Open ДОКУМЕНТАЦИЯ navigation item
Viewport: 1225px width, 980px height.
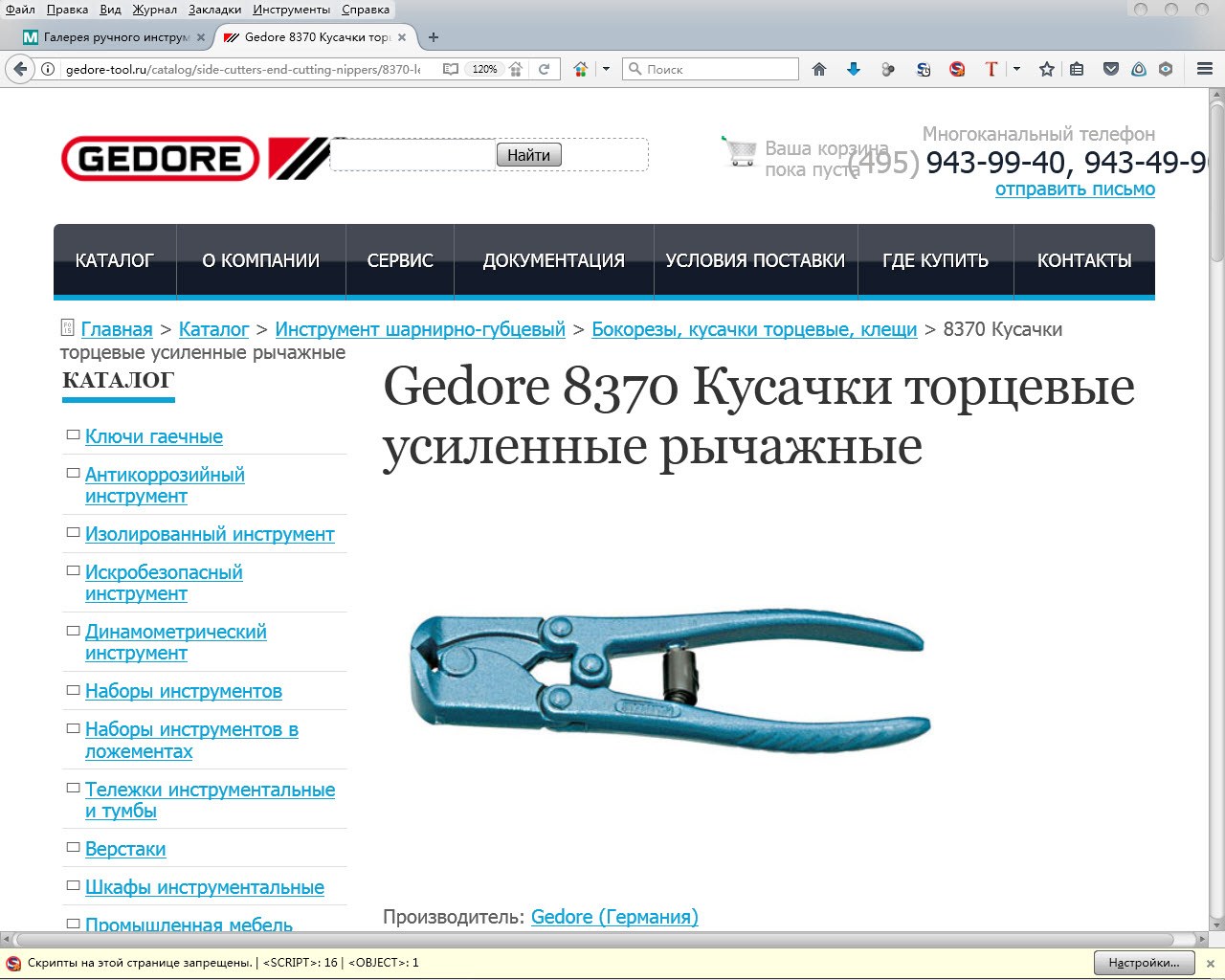click(553, 260)
